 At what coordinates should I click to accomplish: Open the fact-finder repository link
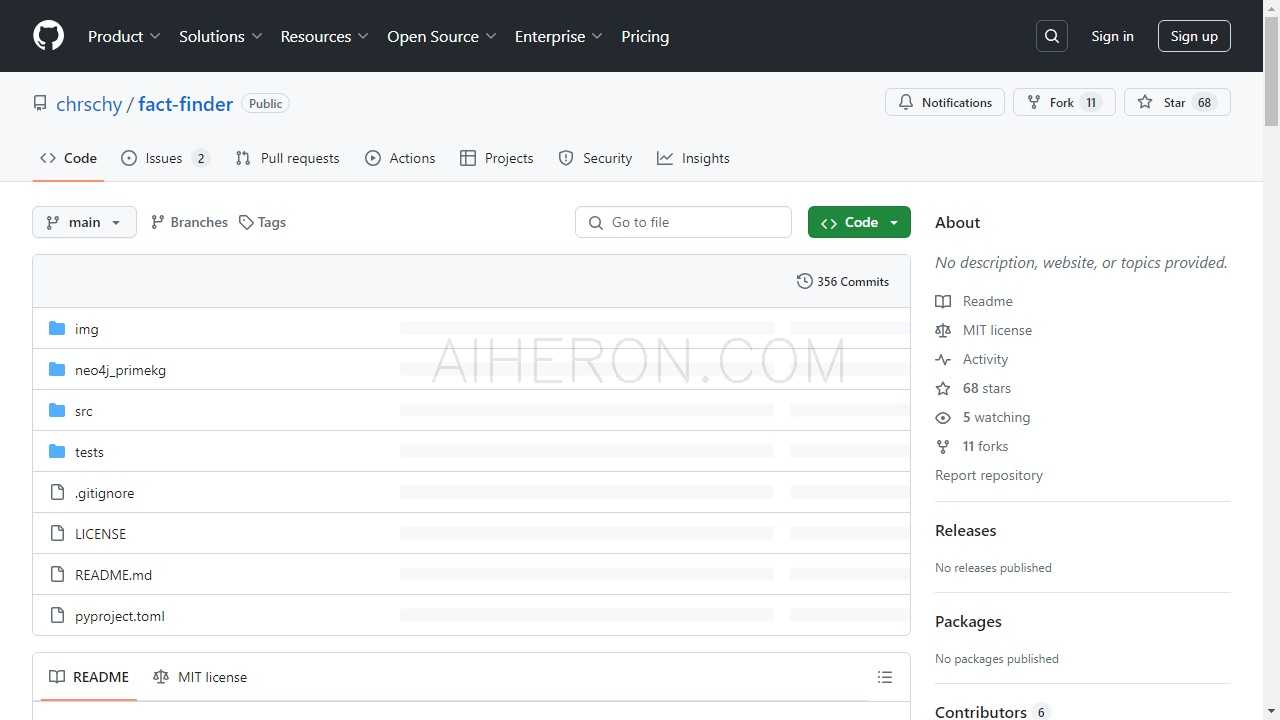click(x=186, y=104)
